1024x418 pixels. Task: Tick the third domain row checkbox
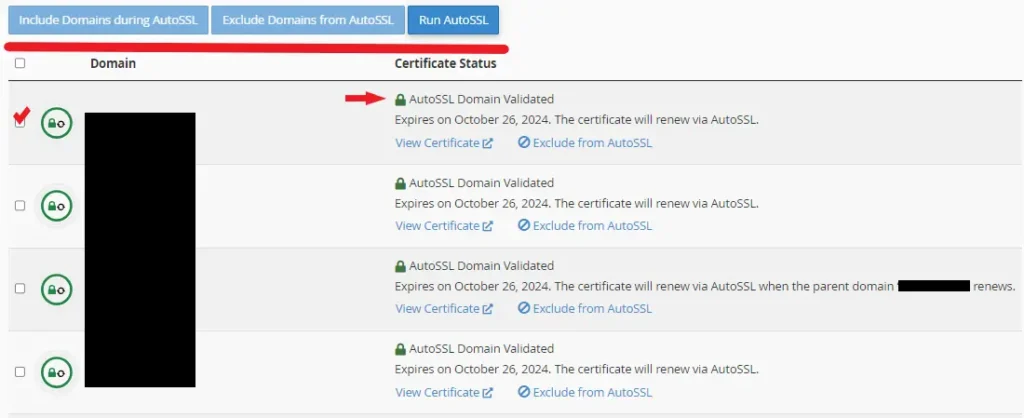[x=20, y=288]
